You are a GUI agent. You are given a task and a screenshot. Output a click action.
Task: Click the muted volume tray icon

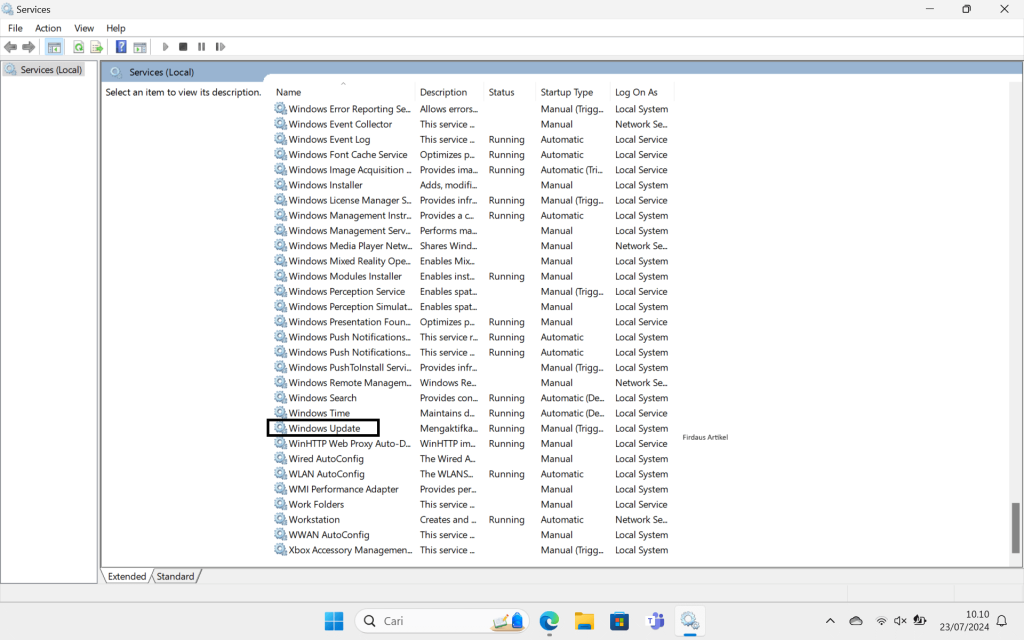pyautogui.click(x=900, y=621)
